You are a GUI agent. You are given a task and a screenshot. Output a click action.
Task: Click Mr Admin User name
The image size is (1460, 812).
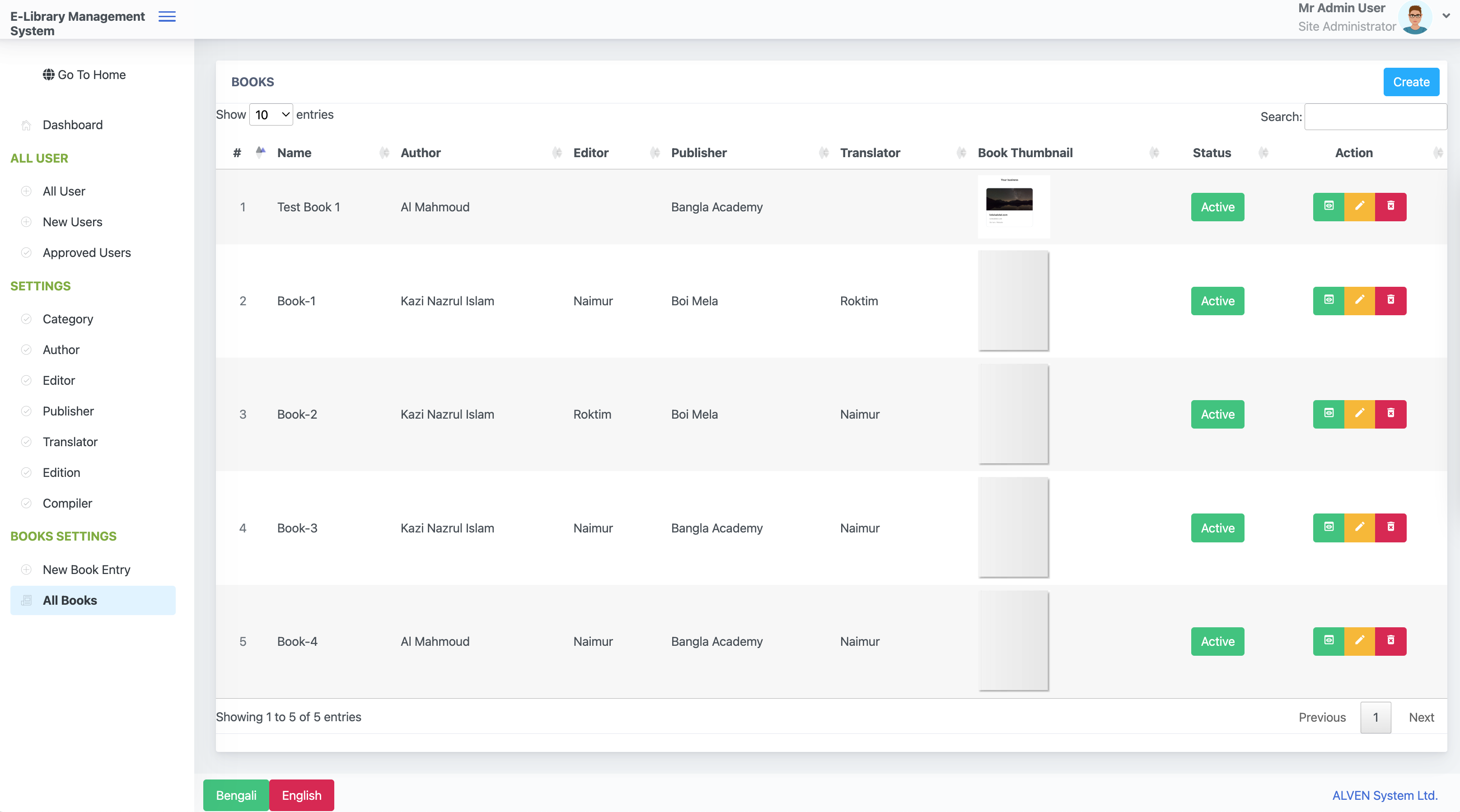pyautogui.click(x=1342, y=8)
